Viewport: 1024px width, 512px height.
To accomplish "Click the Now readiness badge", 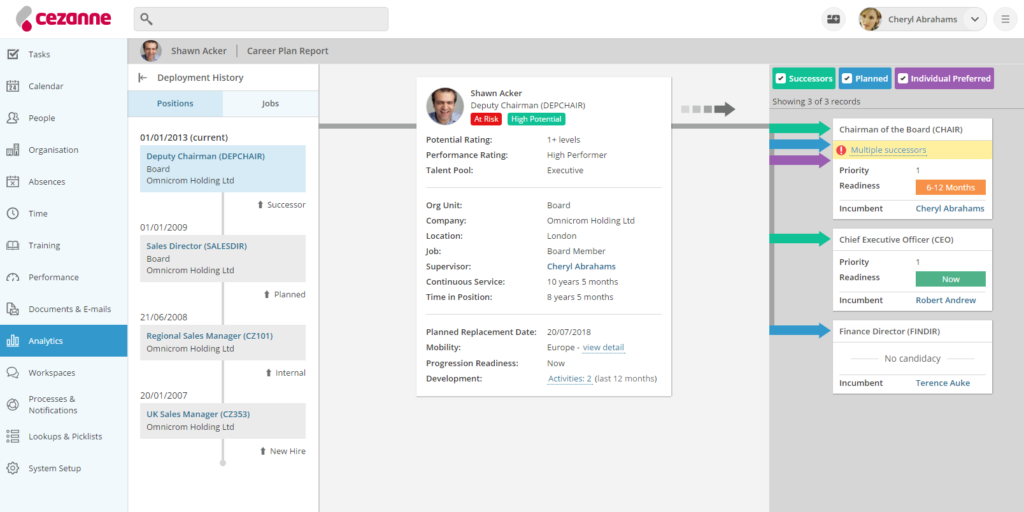I will click(x=950, y=279).
